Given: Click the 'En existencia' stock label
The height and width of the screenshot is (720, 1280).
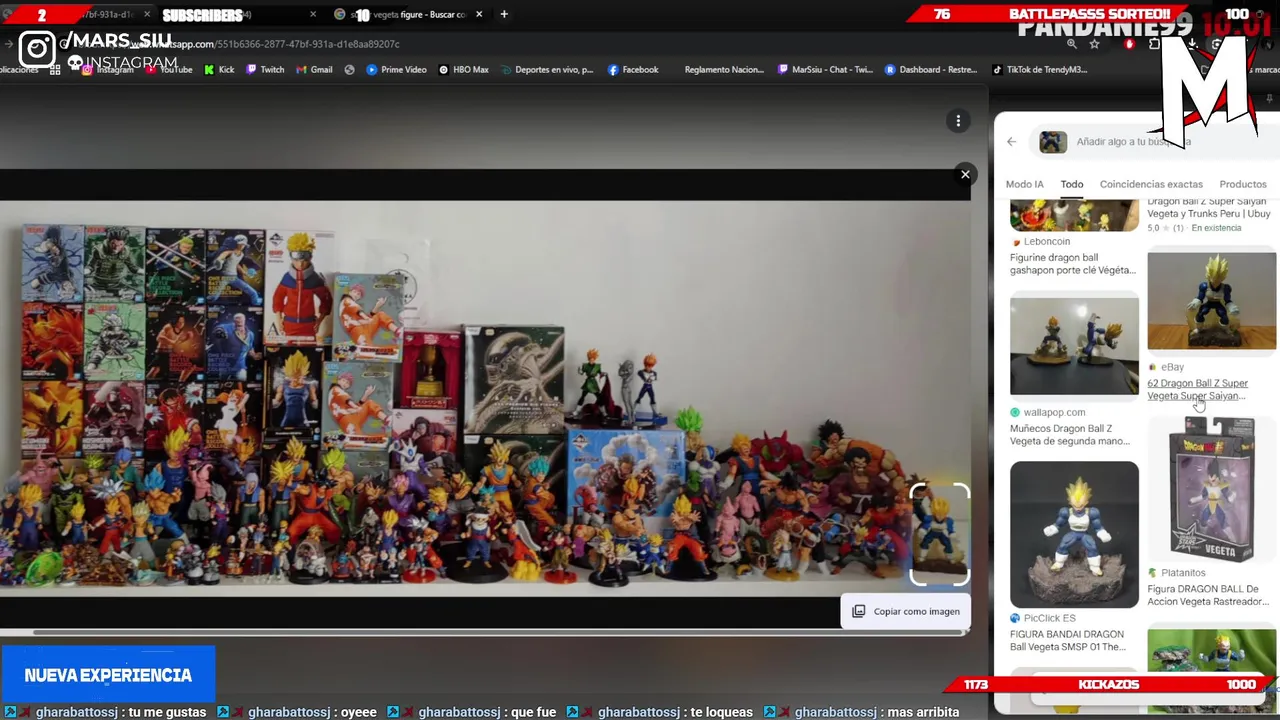Looking at the screenshot, I should (1216, 228).
